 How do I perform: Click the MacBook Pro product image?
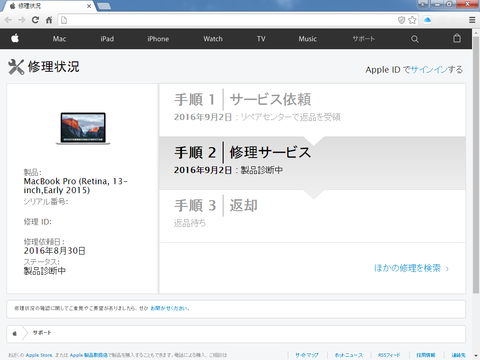(x=83, y=128)
